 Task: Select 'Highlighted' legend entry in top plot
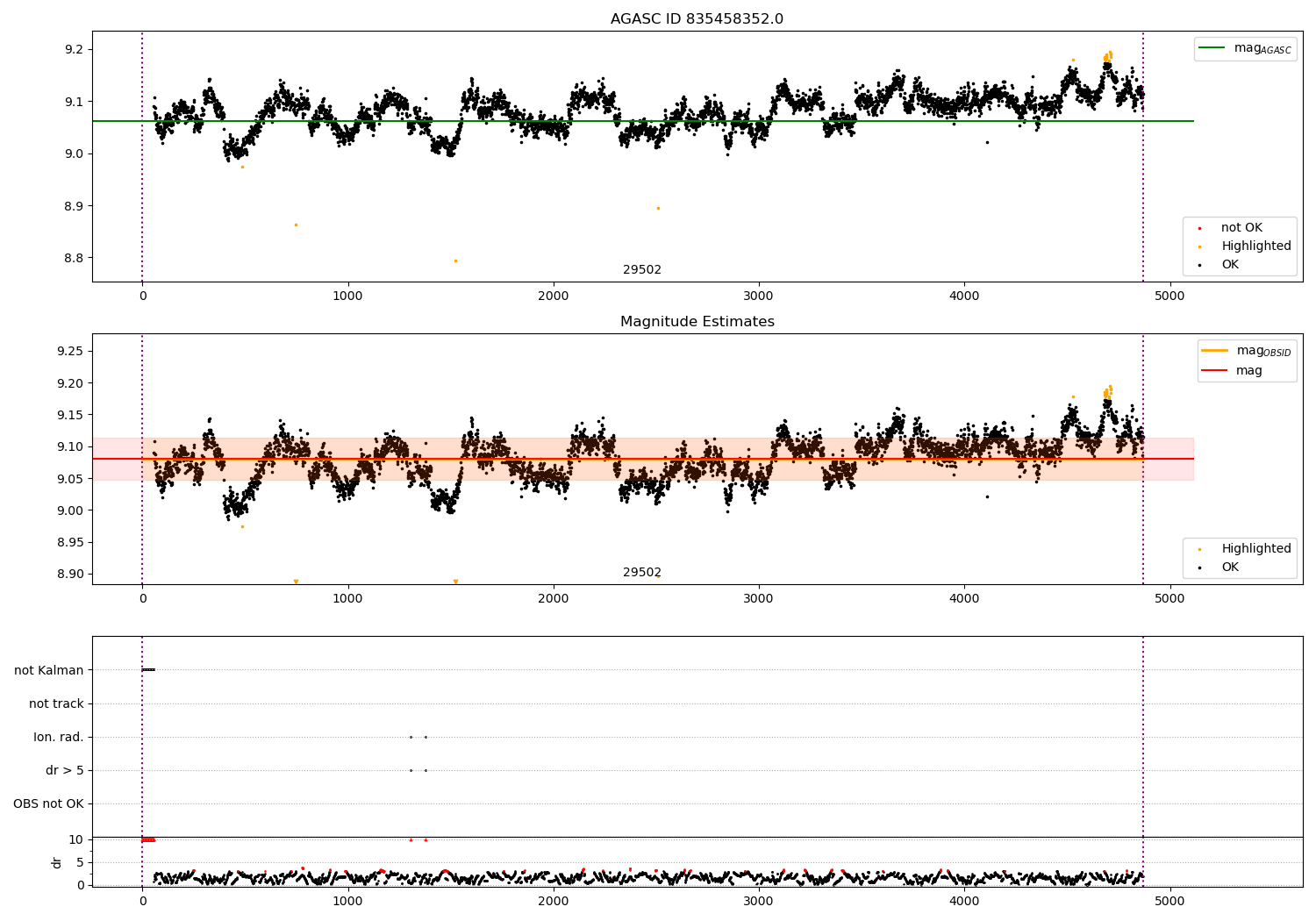[x=1256, y=246]
